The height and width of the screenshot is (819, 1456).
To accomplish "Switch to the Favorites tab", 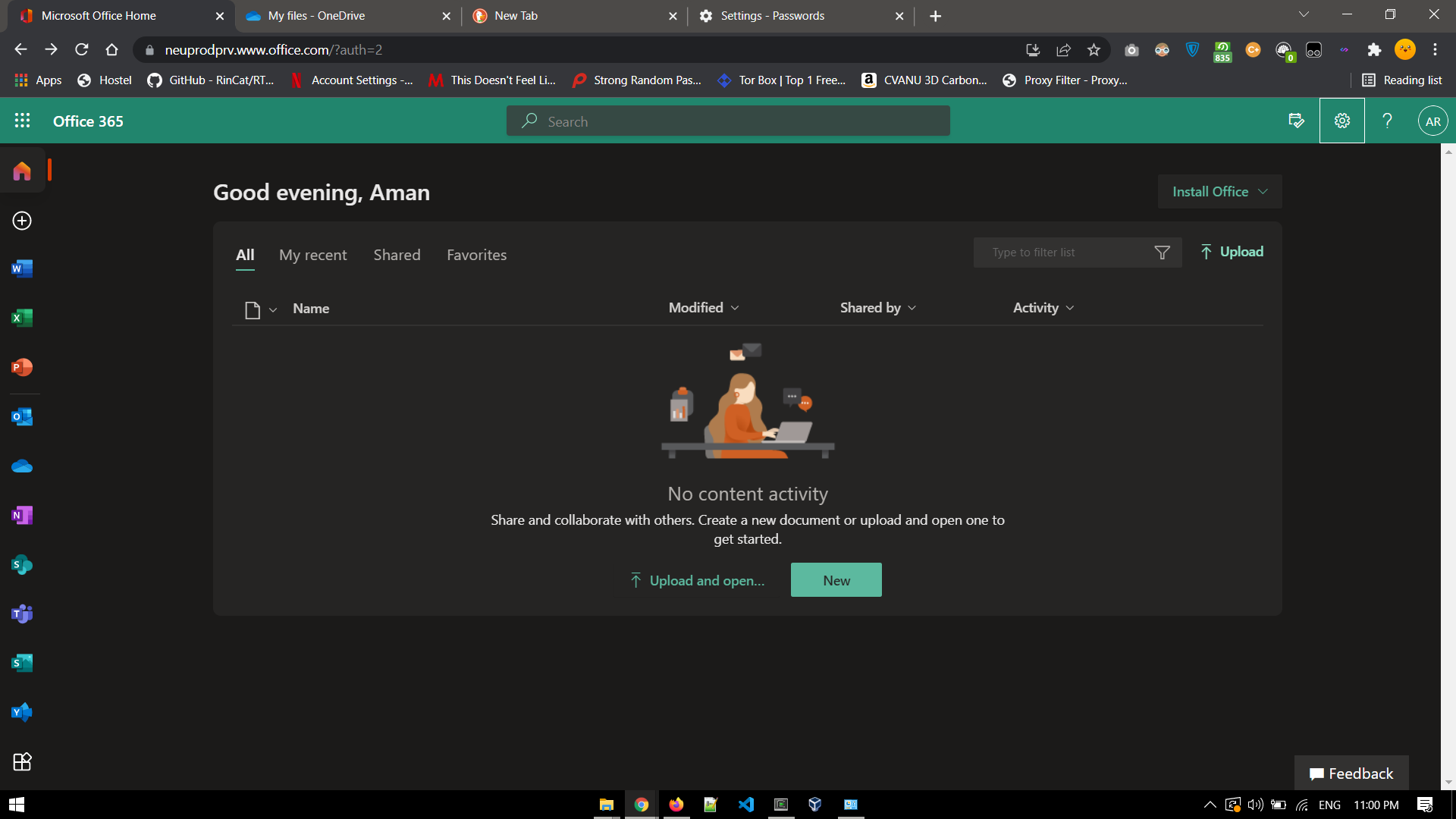I will pyautogui.click(x=476, y=256).
